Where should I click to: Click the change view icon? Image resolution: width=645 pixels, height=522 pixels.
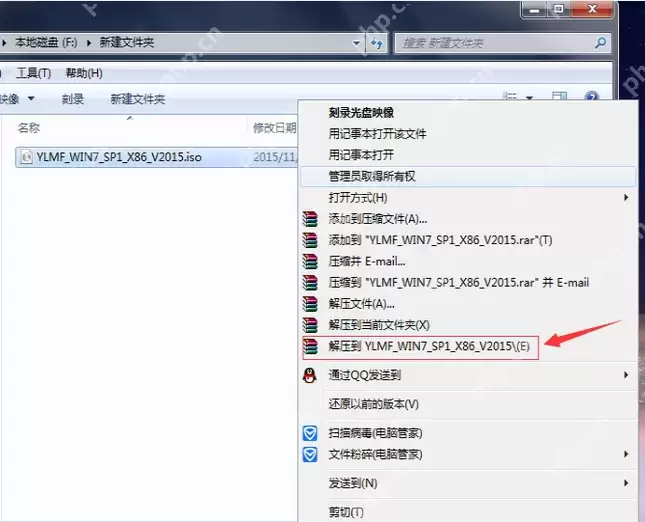pos(510,97)
